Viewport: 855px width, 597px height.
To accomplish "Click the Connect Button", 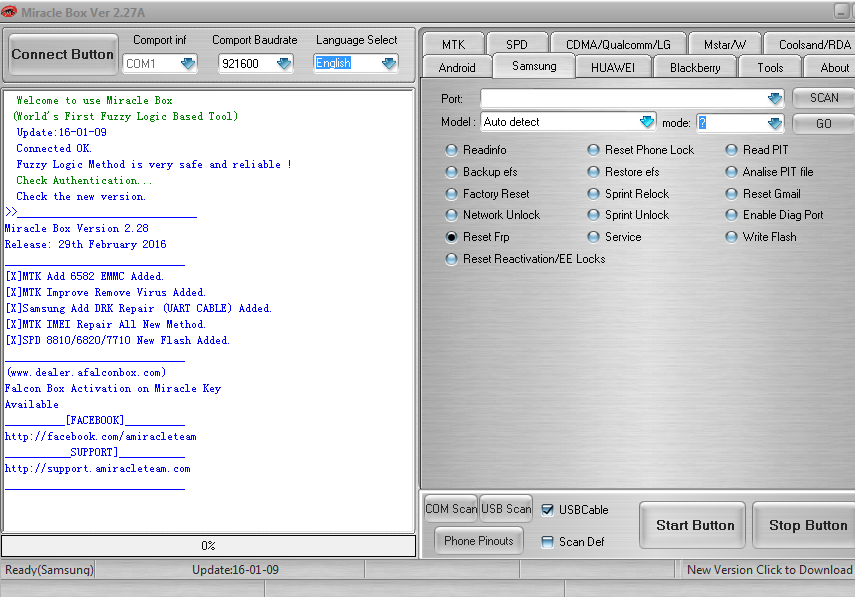I will tap(63, 55).
